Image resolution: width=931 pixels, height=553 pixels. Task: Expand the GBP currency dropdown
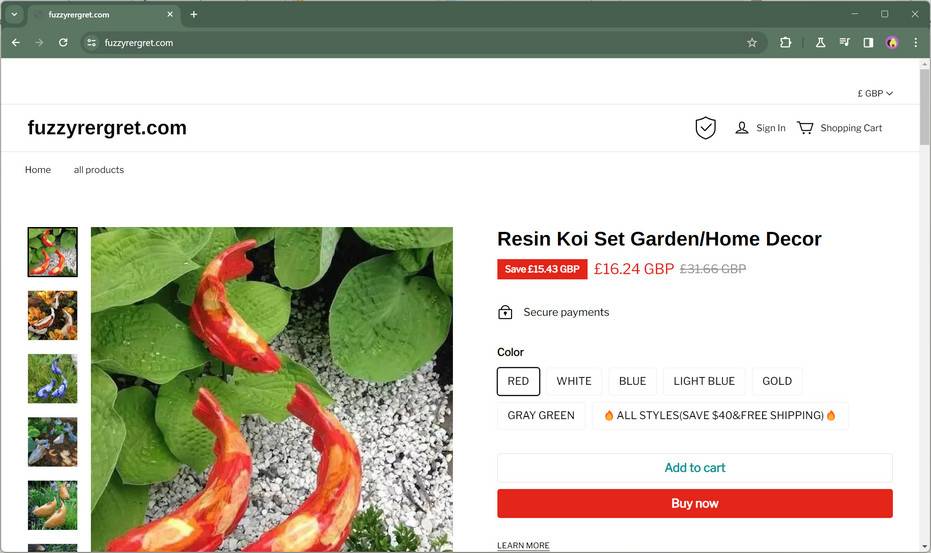(875, 93)
